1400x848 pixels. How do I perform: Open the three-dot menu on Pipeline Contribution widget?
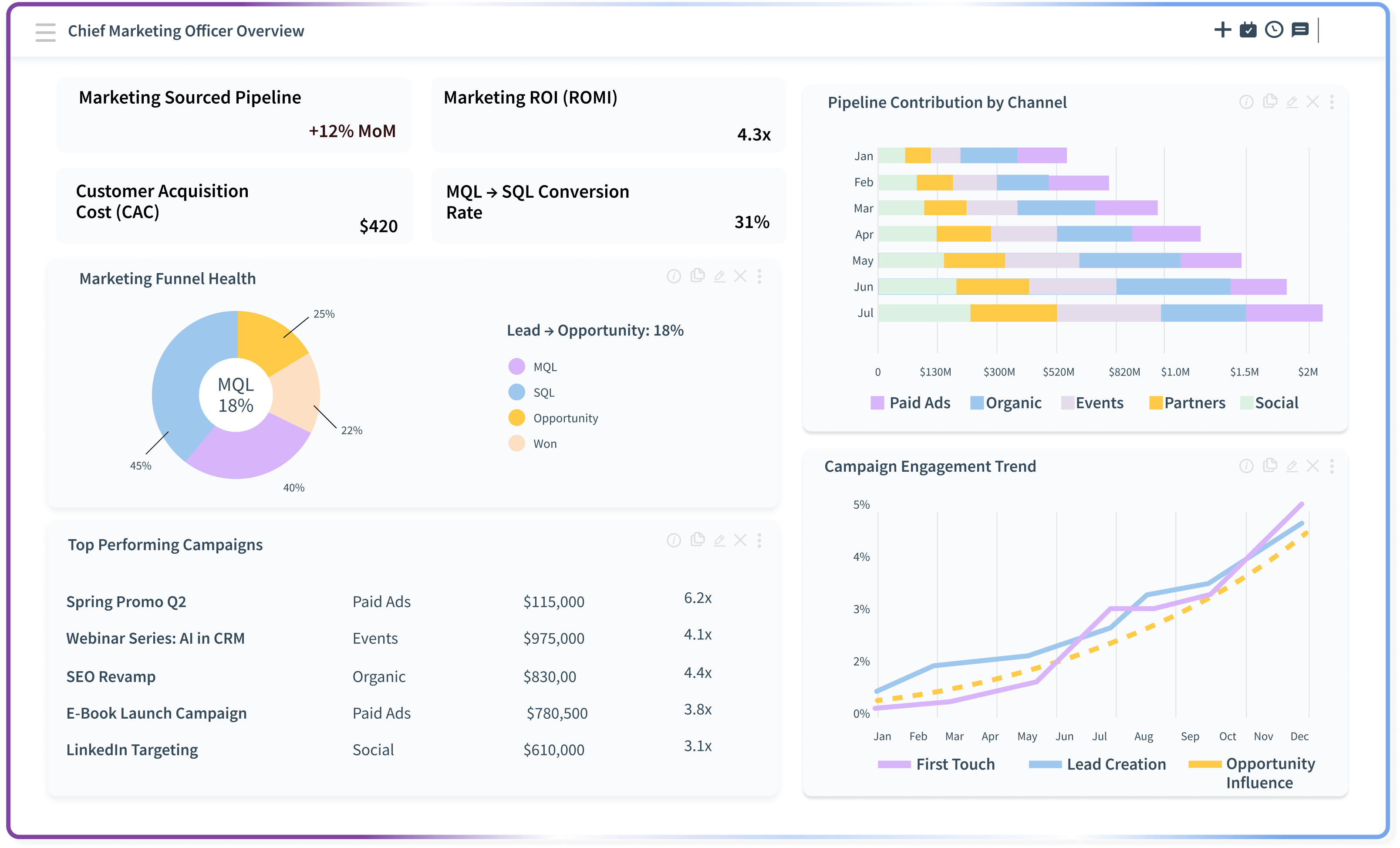pos(1333,102)
